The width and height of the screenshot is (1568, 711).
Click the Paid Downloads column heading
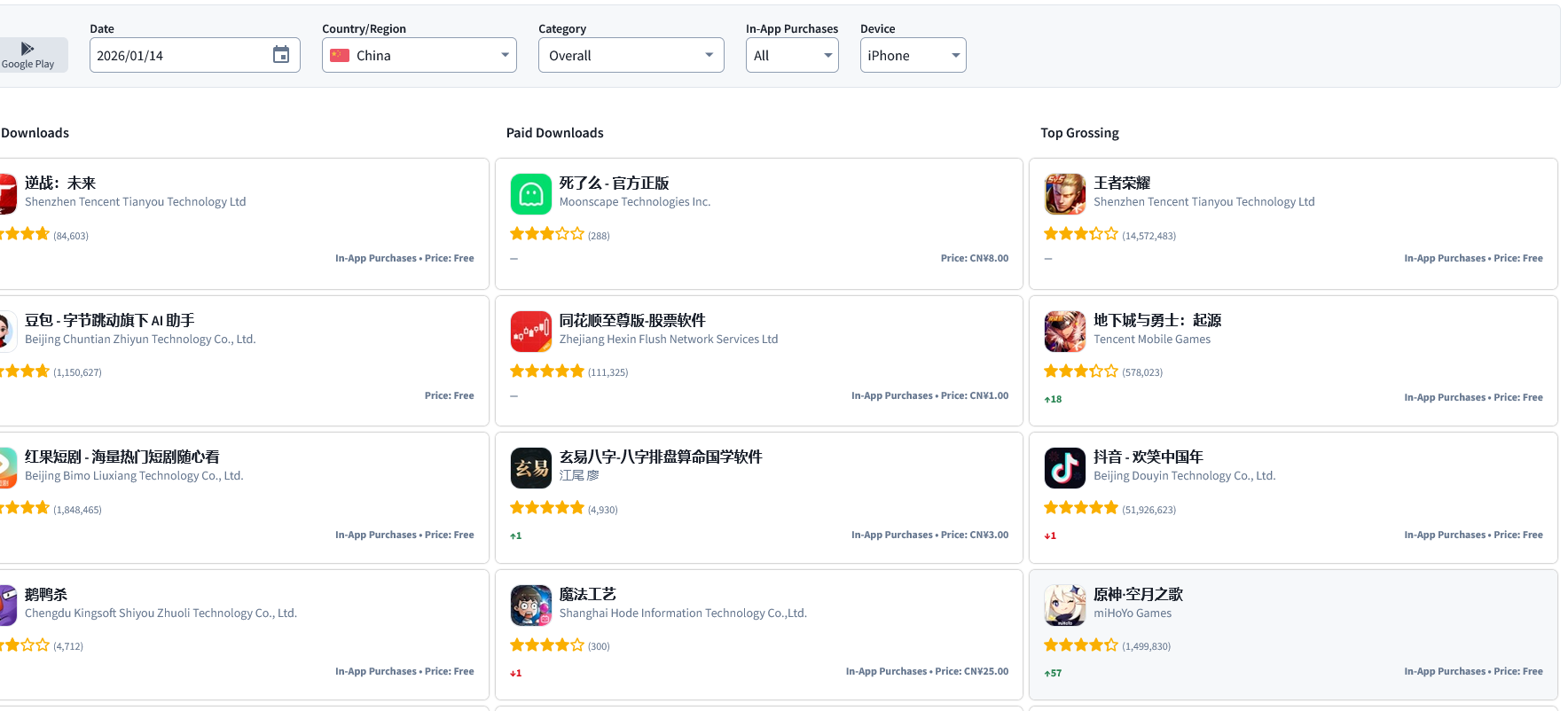[x=555, y=133]
